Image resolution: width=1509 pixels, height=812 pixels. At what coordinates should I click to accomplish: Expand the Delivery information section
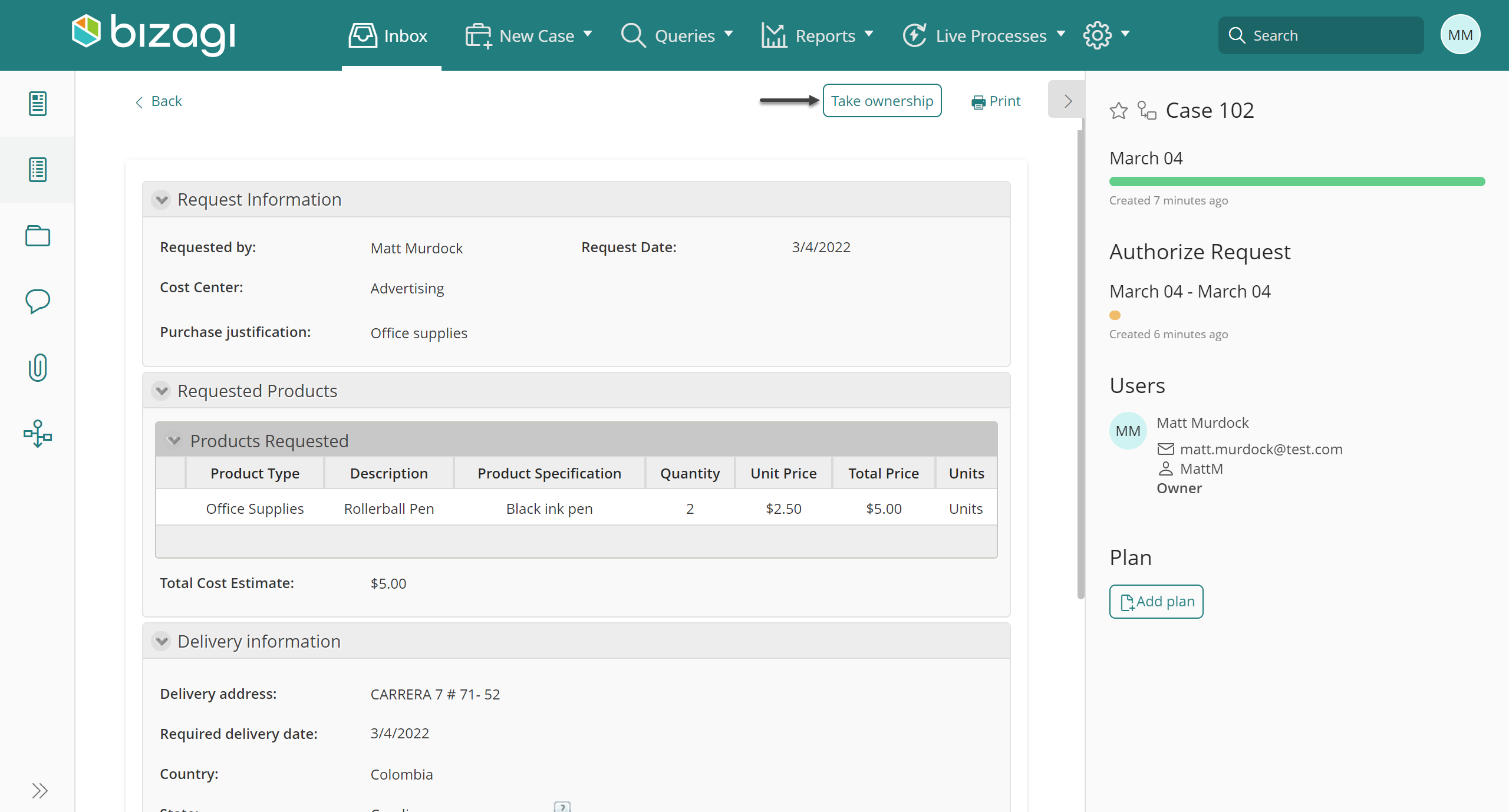tap(163, 641)
